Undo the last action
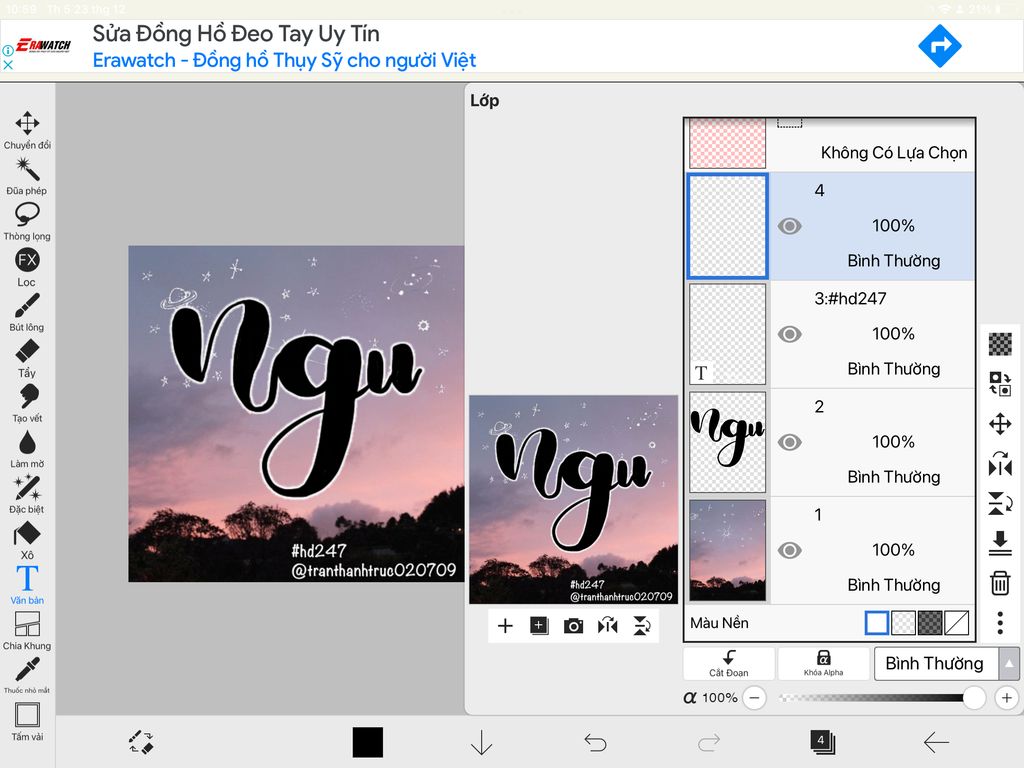 (x=595, y=743)
